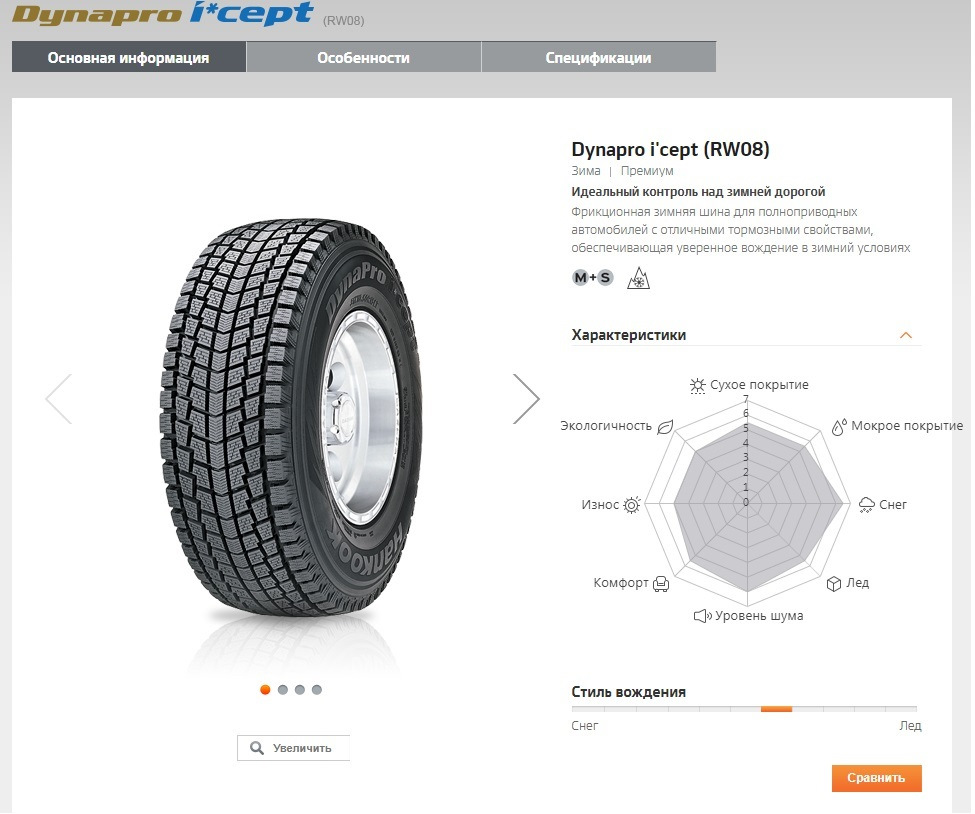Click the Сравнить button
This screenshot has height=814, width=975.
(876, 778)
